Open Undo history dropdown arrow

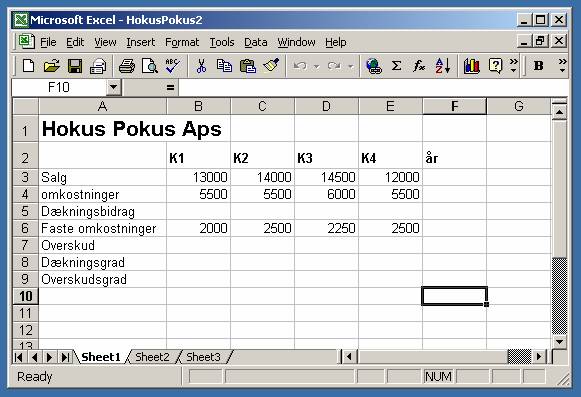click(316, 67)
